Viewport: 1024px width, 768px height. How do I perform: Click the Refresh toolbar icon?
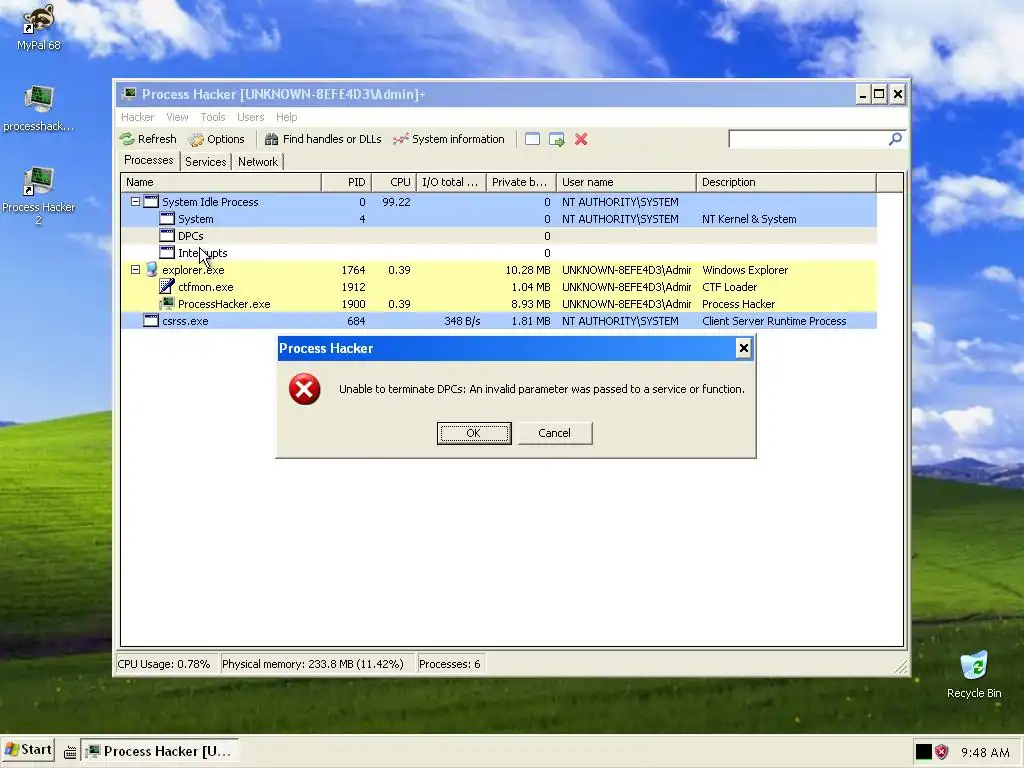point(127,139)
